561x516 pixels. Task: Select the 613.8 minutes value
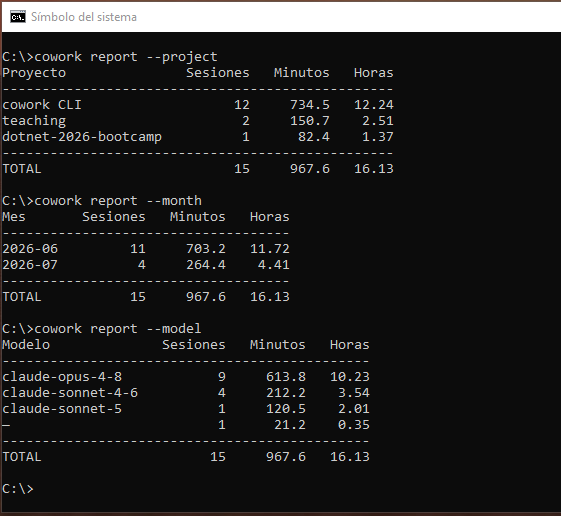pos(286,377)
